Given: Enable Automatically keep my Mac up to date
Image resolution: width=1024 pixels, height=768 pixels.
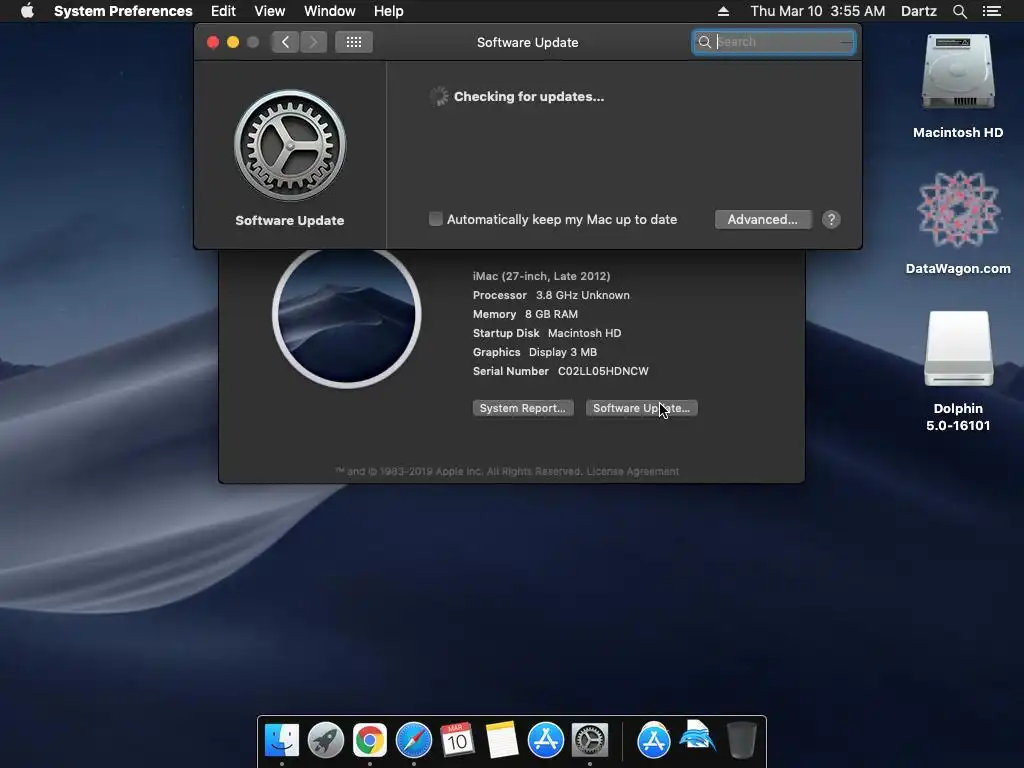Looking at the screenshot, I should pyautogui.click(x=436, y=219).
